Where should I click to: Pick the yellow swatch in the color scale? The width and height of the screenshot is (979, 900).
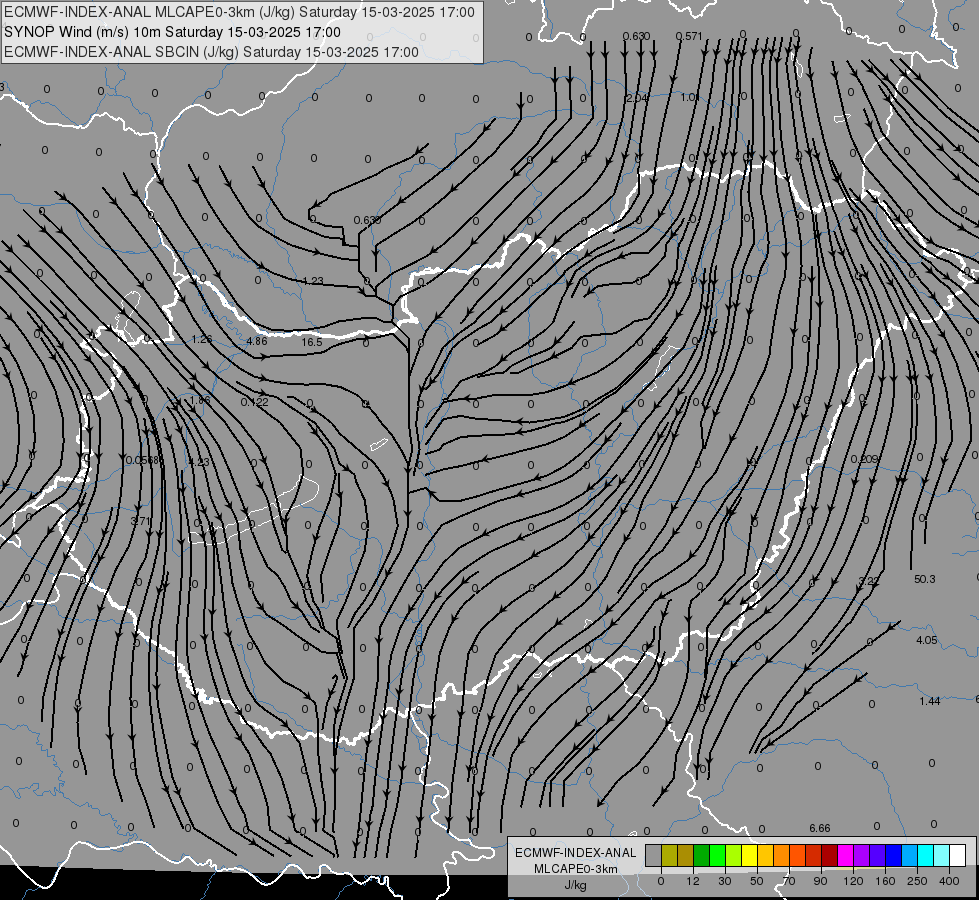(750, 855)
